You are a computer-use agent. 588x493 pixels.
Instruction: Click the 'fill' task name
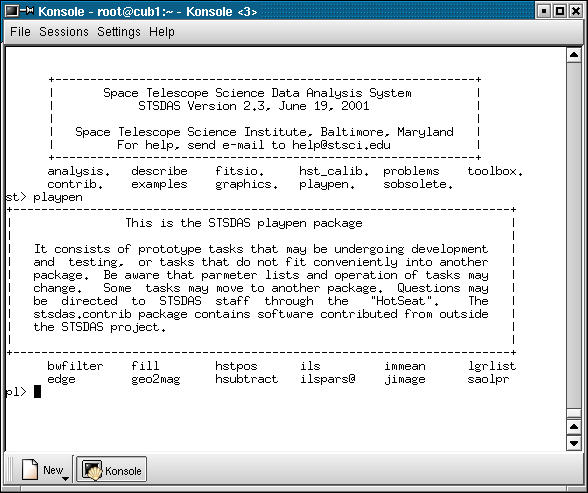145,366
